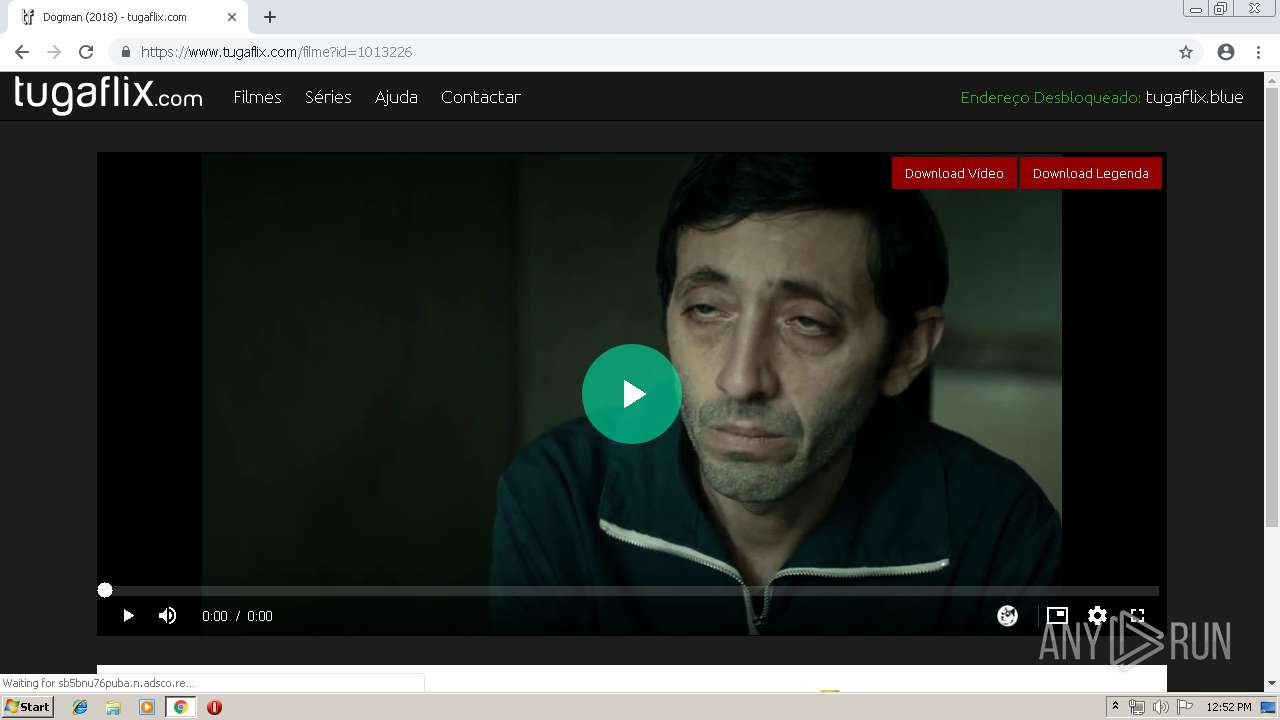Show hidden system tray icons
The image size is (1280, 720).
click(x=1115, y=707)
